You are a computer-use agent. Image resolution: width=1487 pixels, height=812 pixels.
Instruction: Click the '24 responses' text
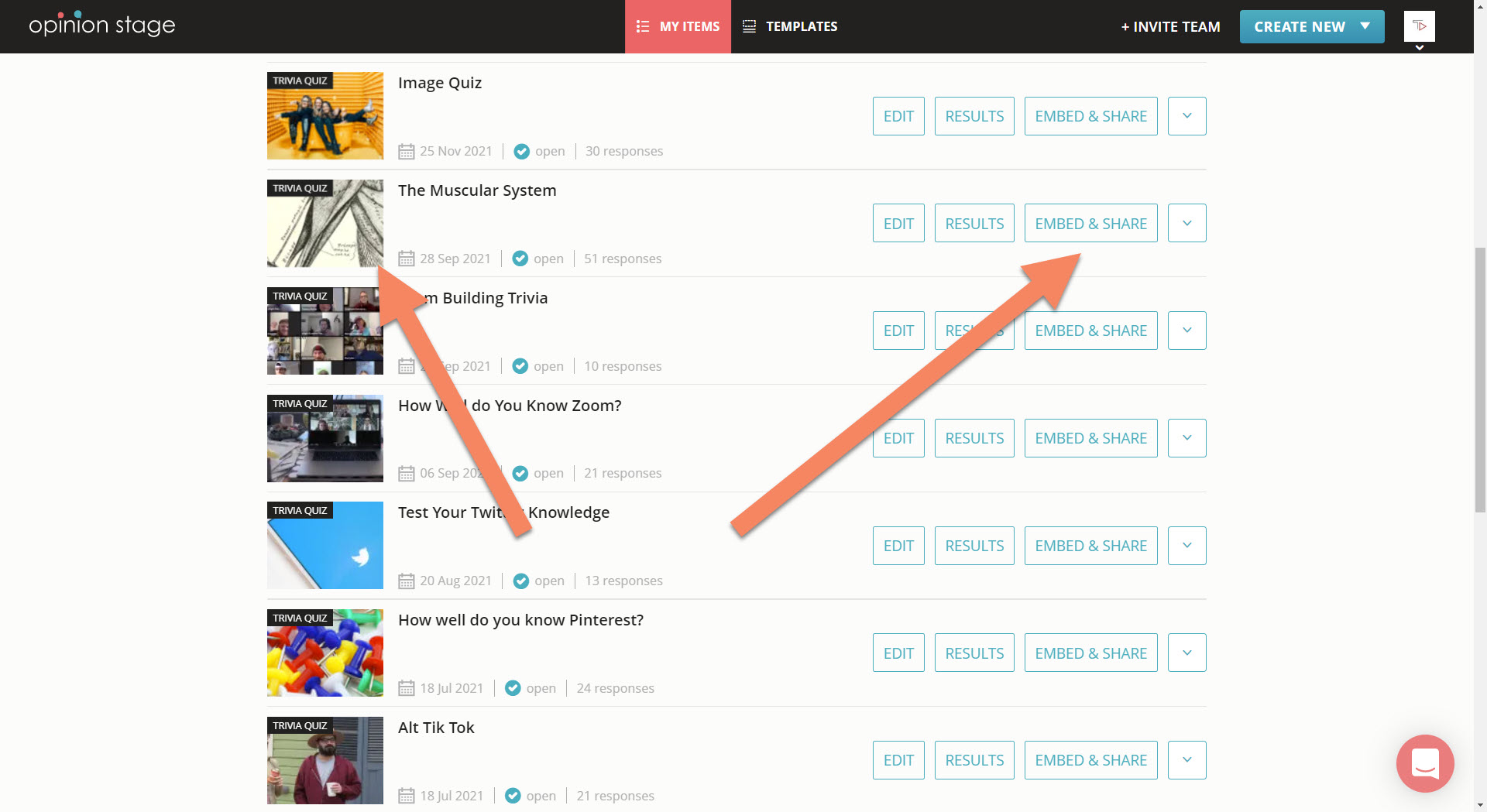615,688
